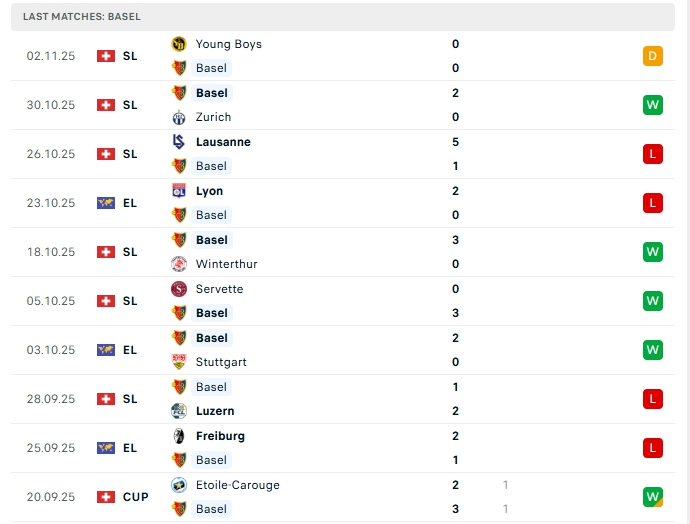Click the Etoile-Carouge club logo
Viewport: 690px width, 524px height.
tap(179, 485)
